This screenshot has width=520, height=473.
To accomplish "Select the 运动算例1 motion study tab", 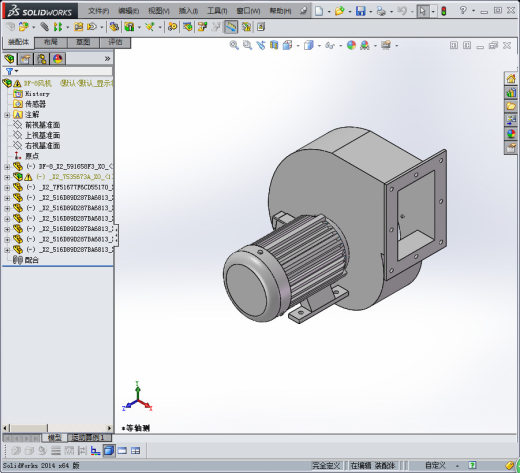I will (89, 437).
